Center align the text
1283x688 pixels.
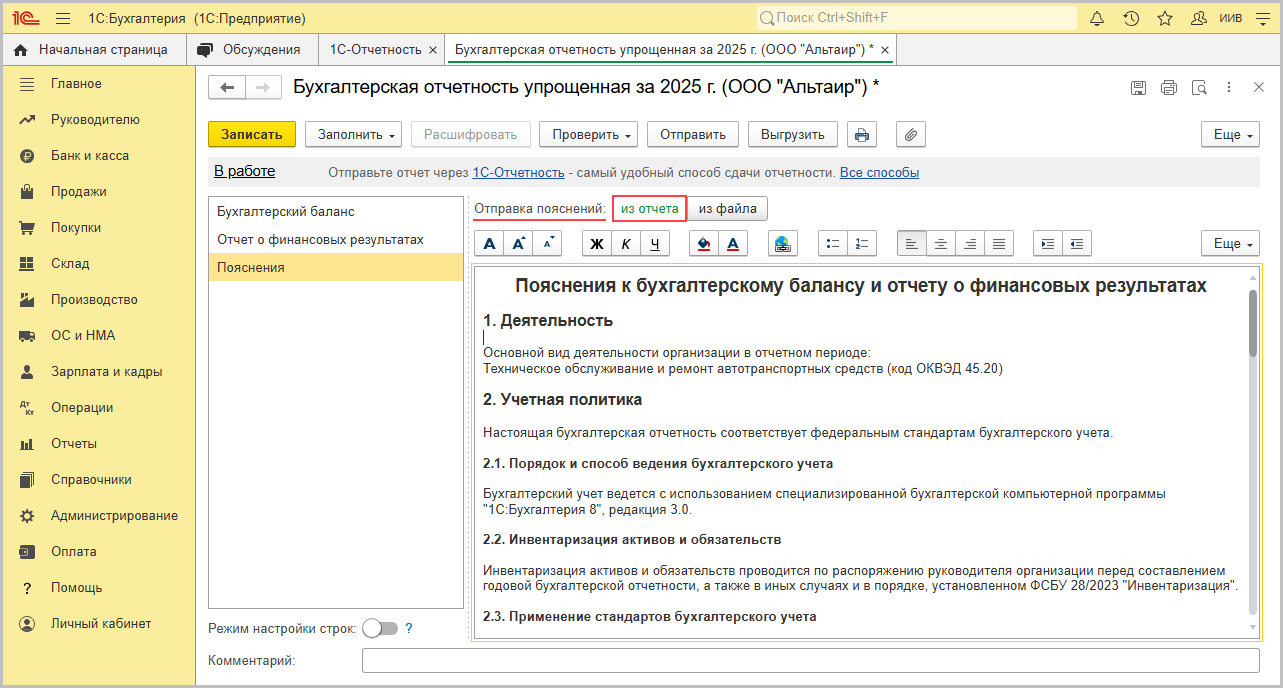point(941,243)
